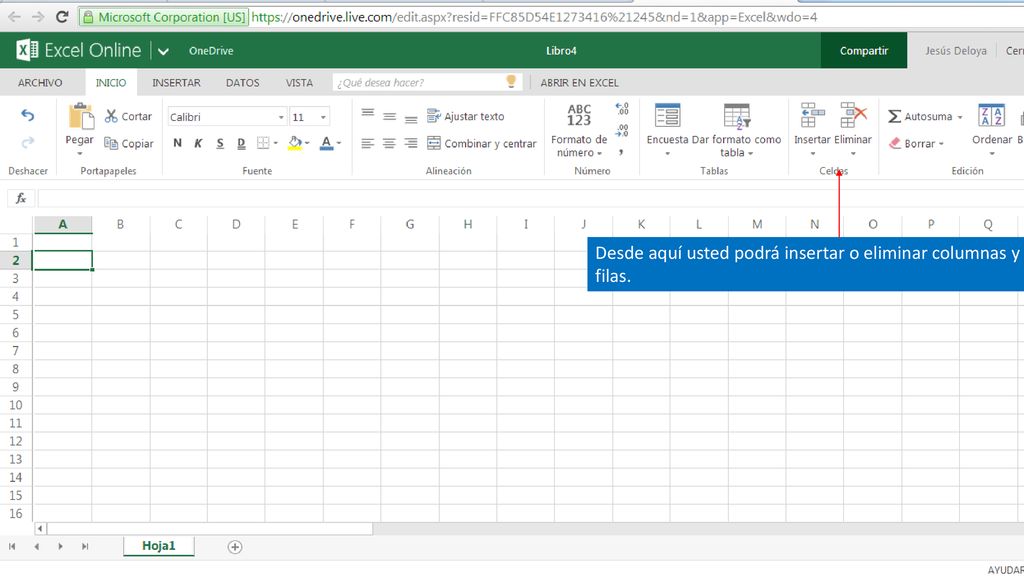The height and width of the screenshot is (576, 1024).
Task: Apply comma thousands separator style
Action: pos(621,152)
